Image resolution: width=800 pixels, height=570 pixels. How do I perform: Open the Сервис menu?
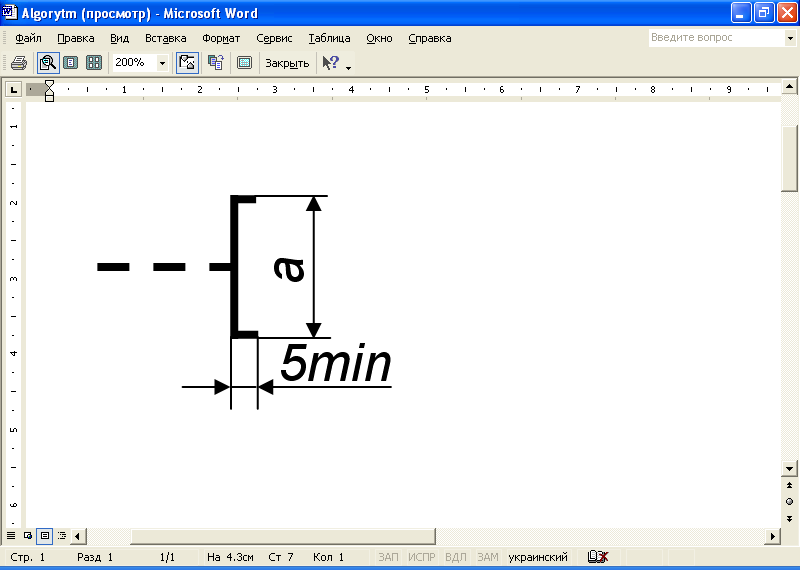[274, 38]
